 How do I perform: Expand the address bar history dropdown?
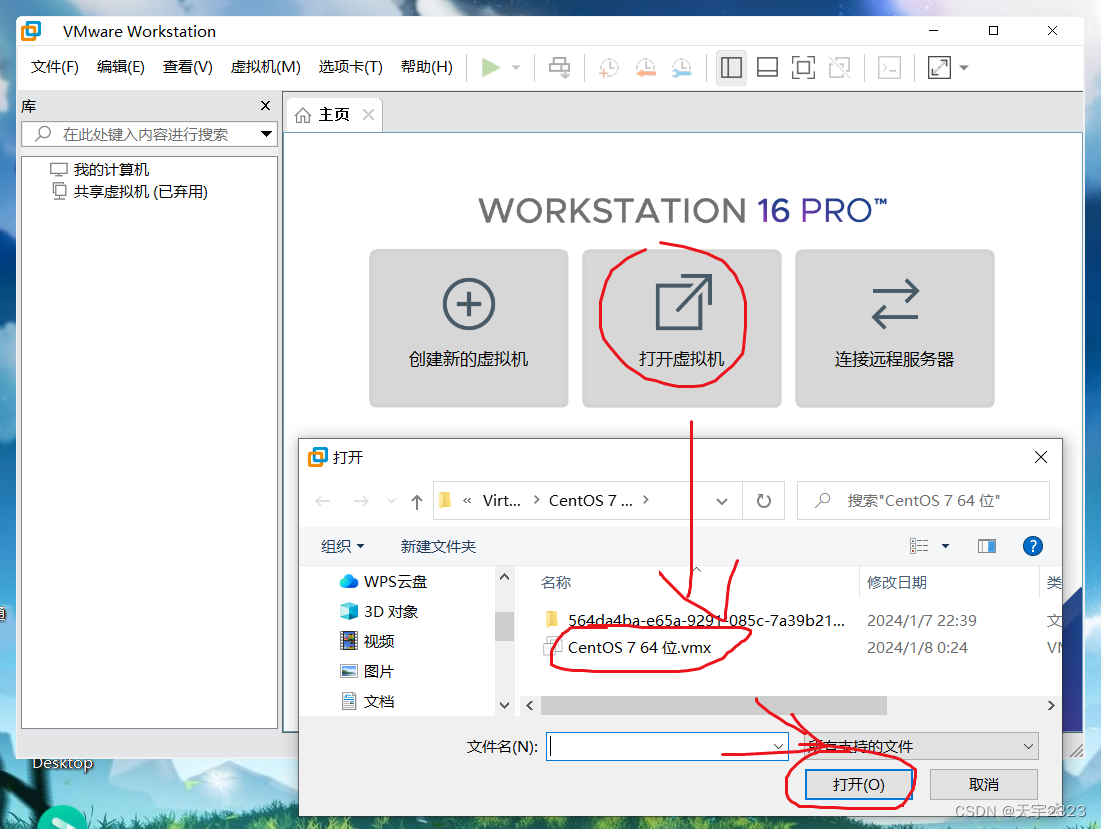(722, 501)
